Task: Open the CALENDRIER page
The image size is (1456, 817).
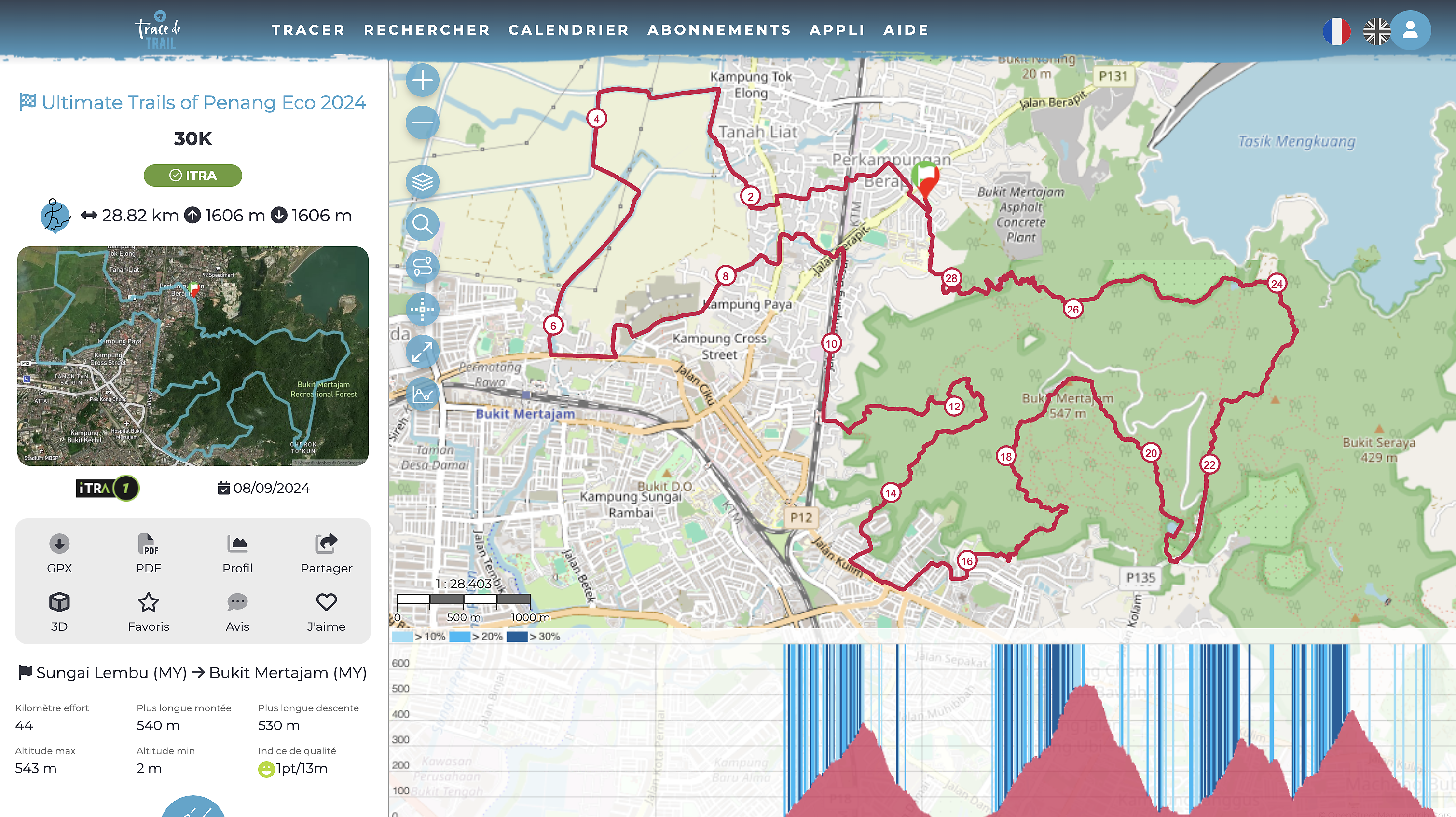Action: (569, 29)
